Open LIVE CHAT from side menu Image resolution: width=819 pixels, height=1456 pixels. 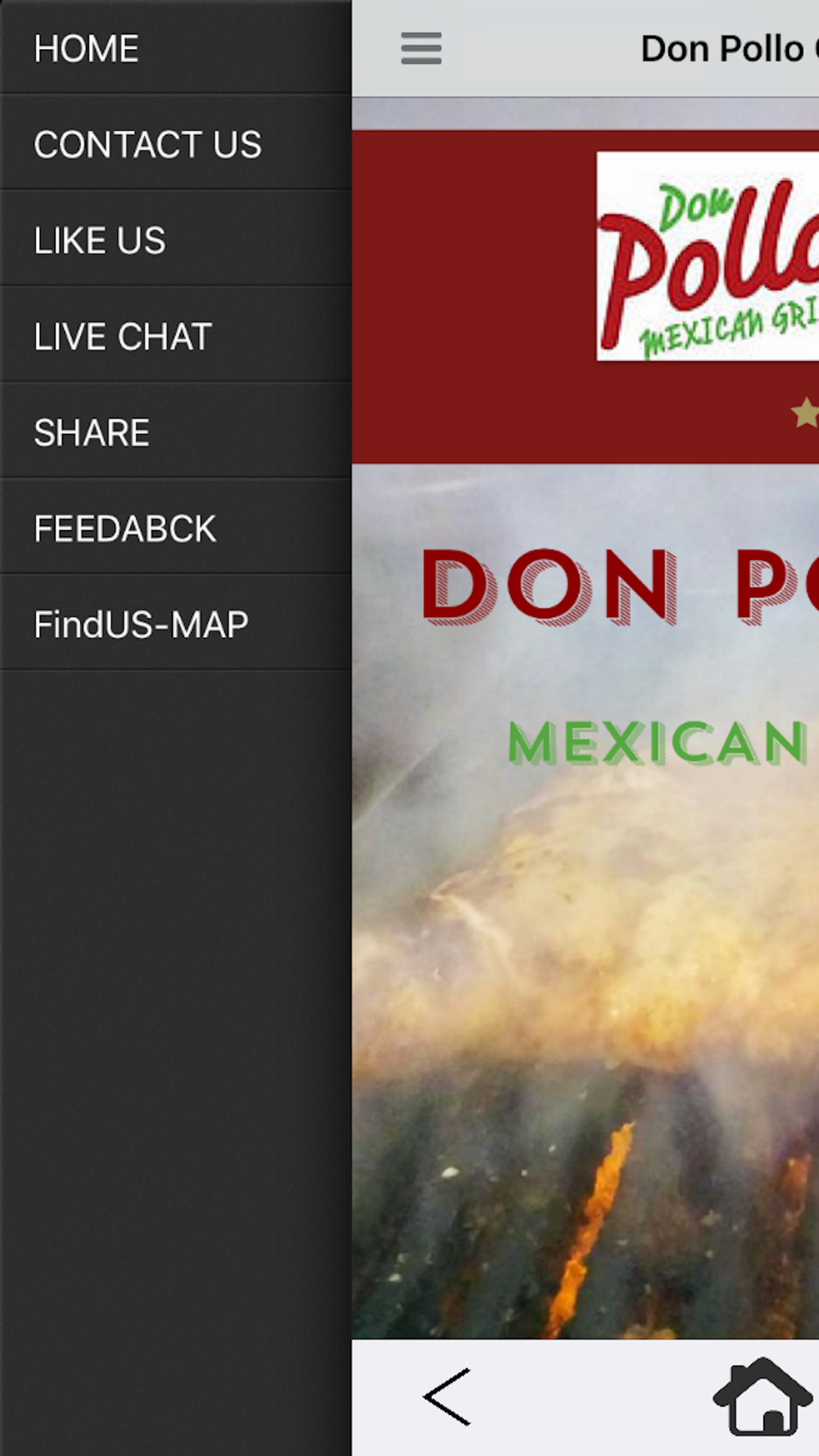tap(175, 335)
